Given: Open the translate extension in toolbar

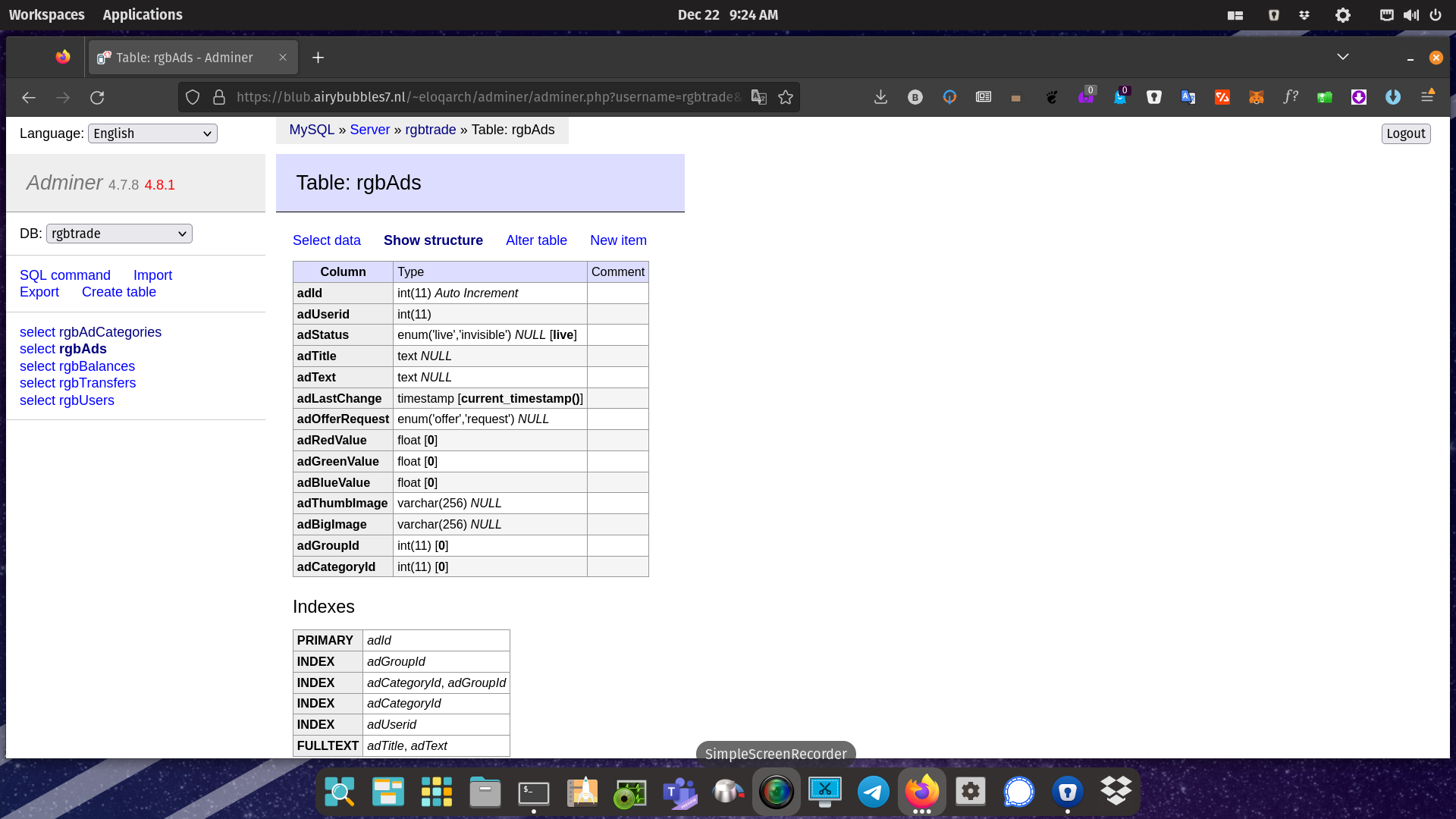Looking at the screenshot, I should [x=1188, y=97].
